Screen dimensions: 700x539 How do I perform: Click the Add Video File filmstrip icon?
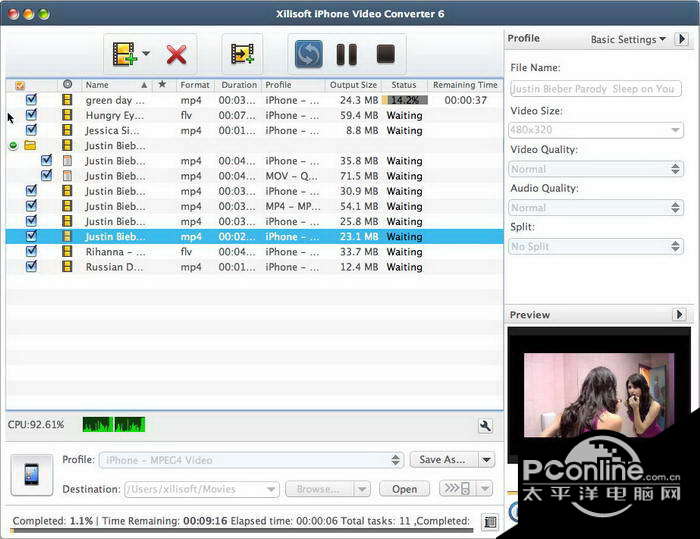point(124,54)
